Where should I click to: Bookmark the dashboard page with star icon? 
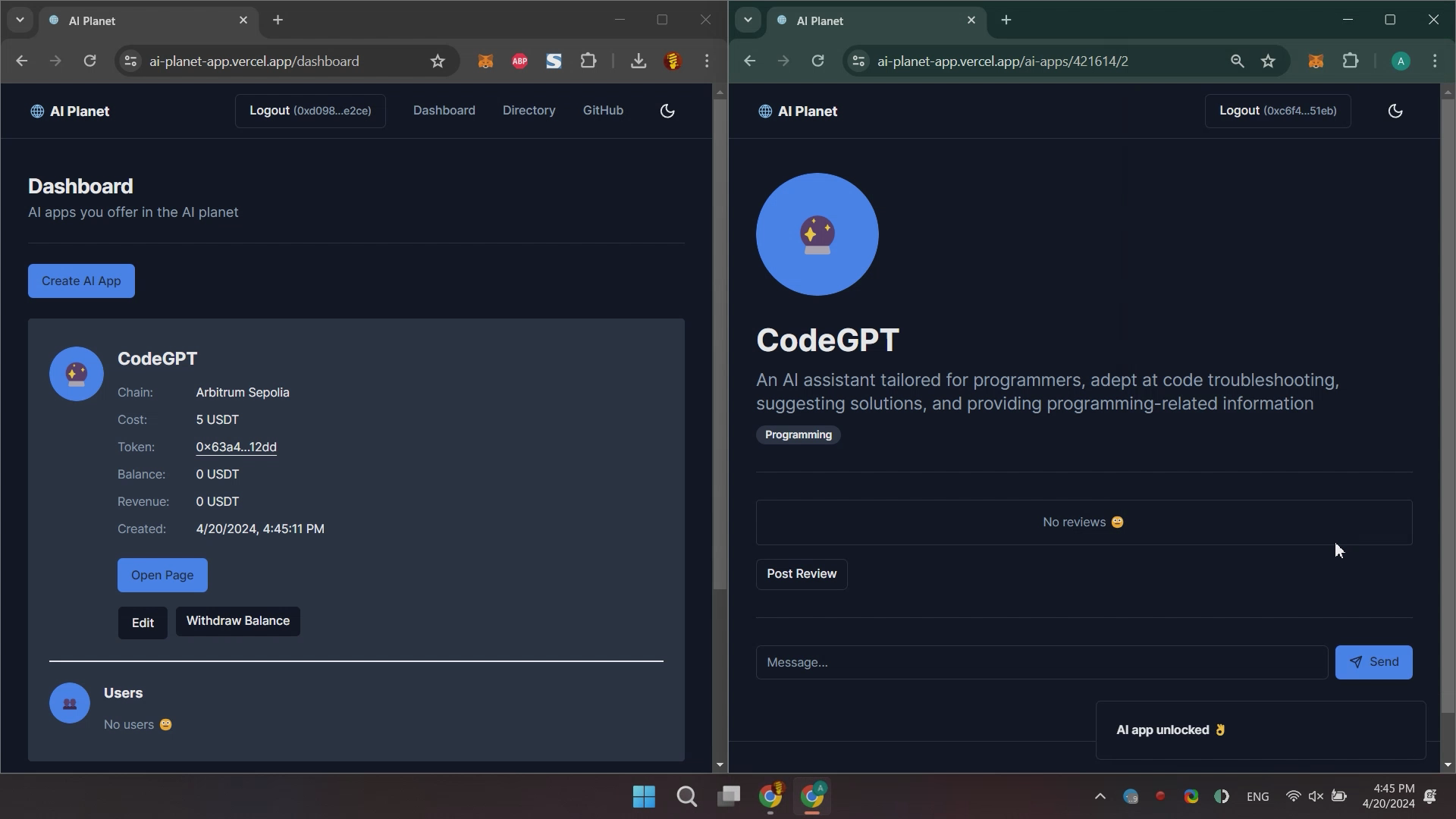click(x=438, y=61)
